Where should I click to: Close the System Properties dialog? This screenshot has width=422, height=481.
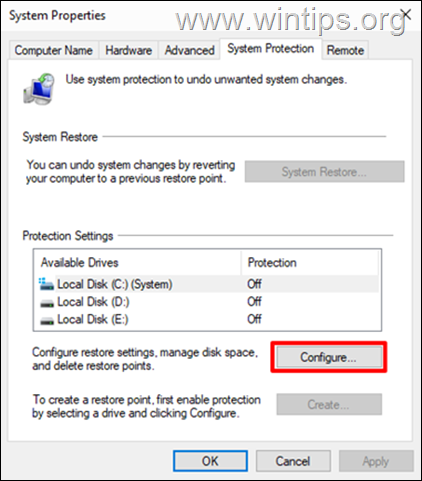pos(406,14)
